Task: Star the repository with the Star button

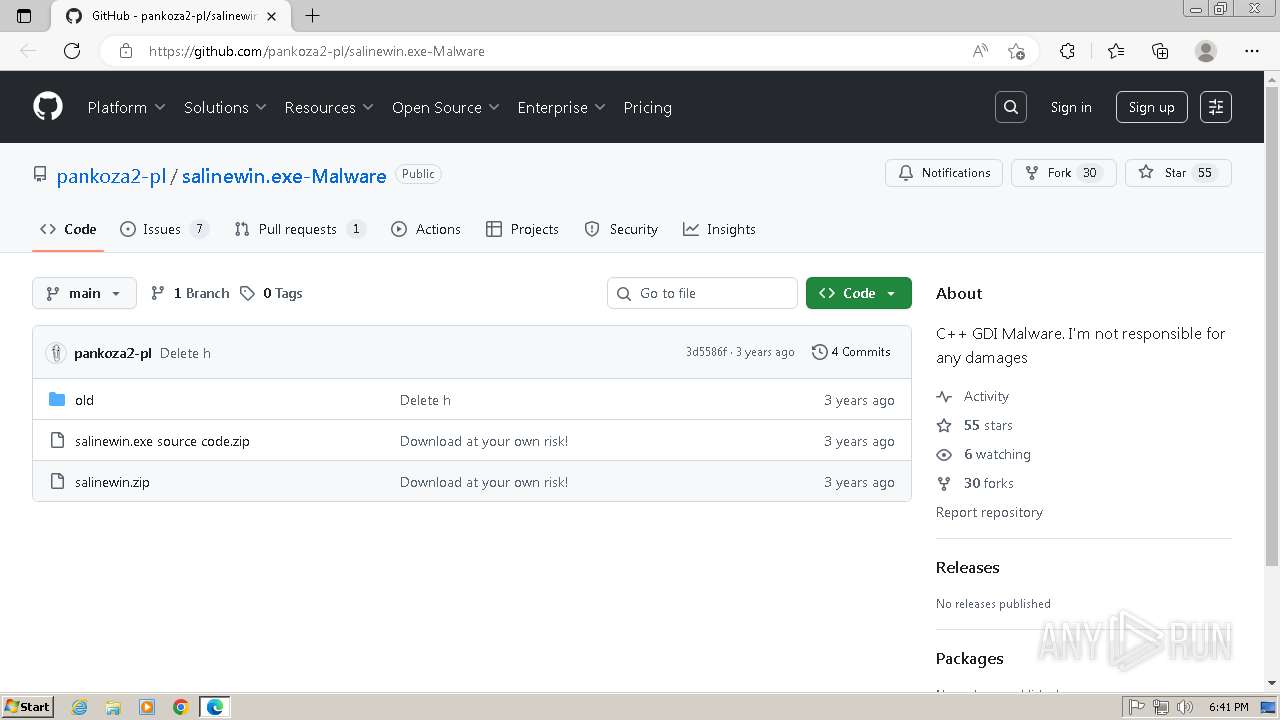Action: (x=1178, y=173)
